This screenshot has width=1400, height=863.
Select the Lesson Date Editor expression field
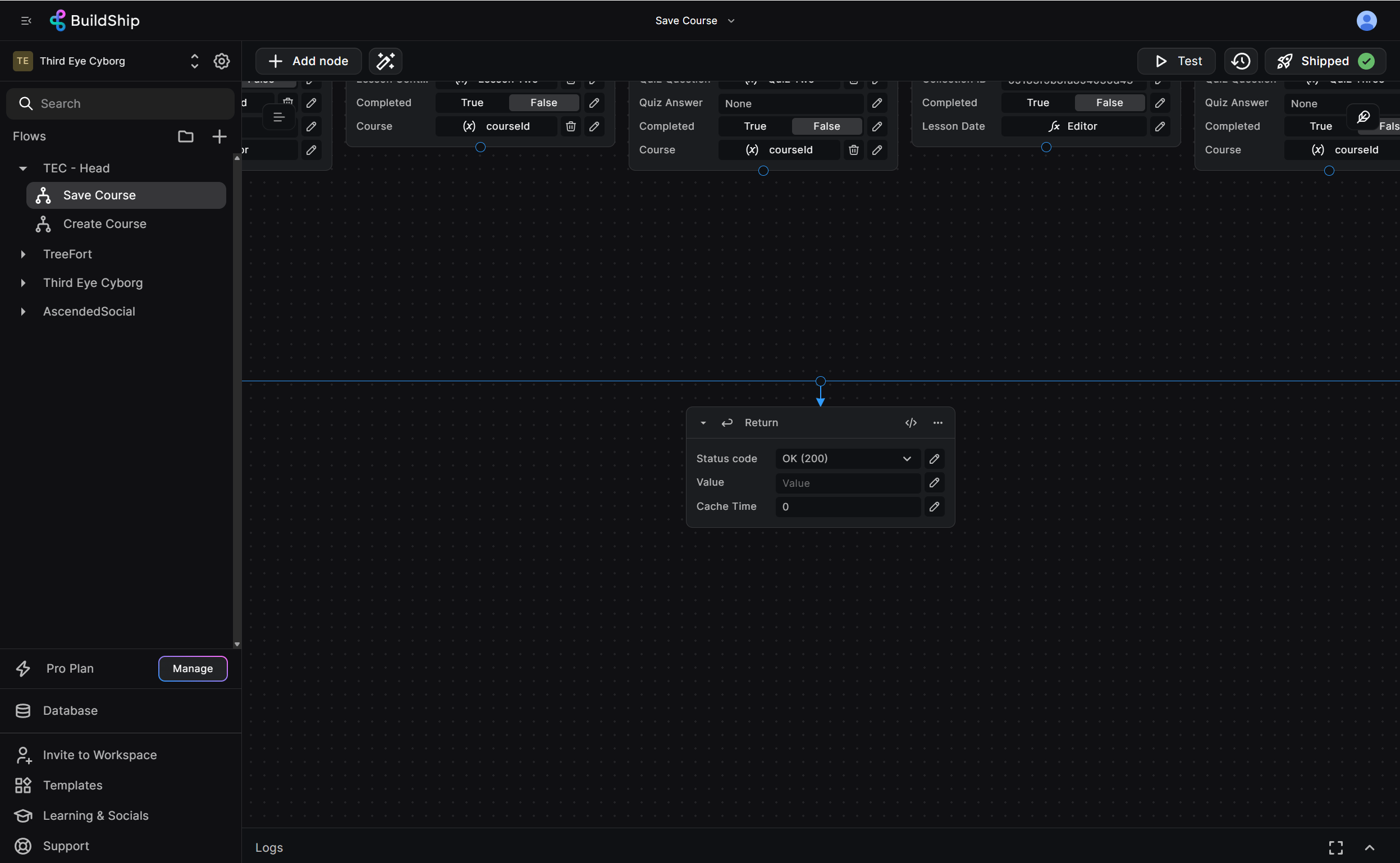(1073, 126)
